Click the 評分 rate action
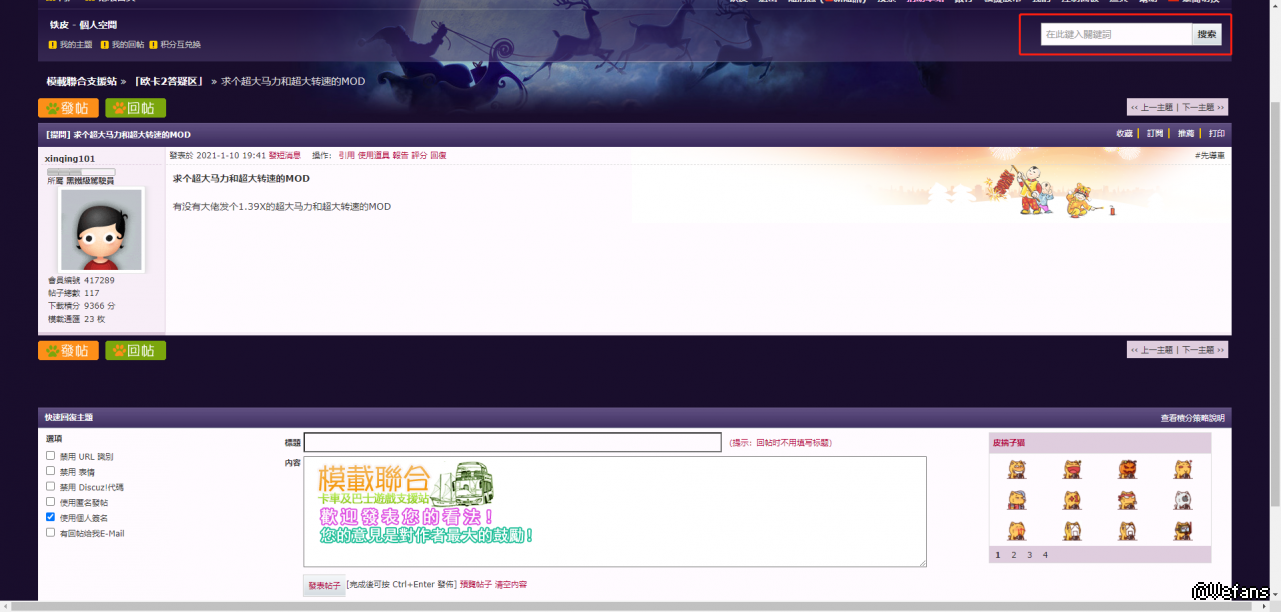This screenshot has height=612, width=1281. (x=419, y=156)
